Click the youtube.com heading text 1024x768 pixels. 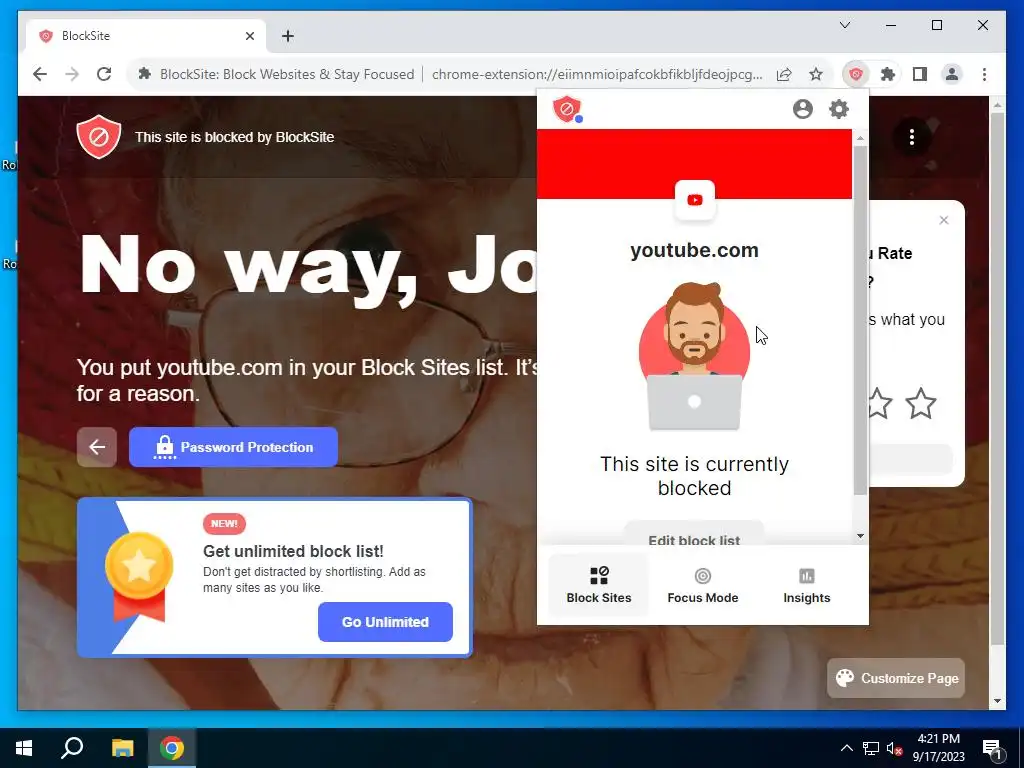coord(694,250)
